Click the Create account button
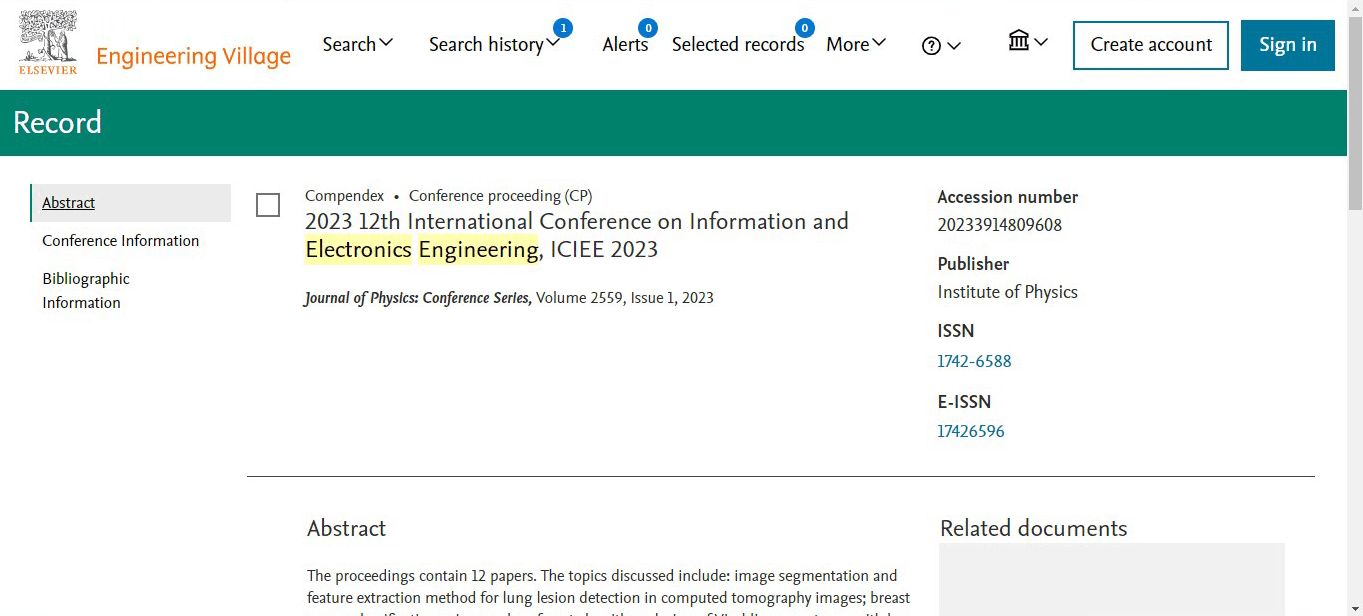 coord(1151,45)
